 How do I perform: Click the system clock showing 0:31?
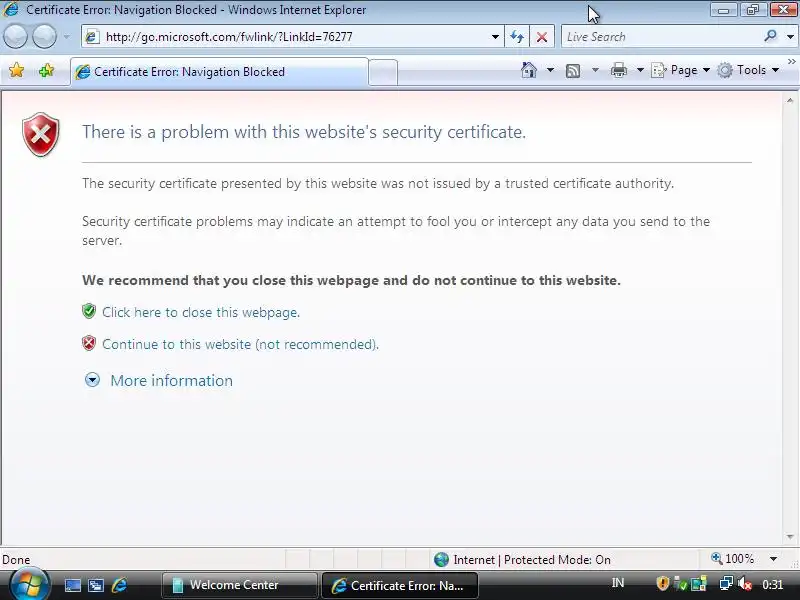click(x=772, y=584)
